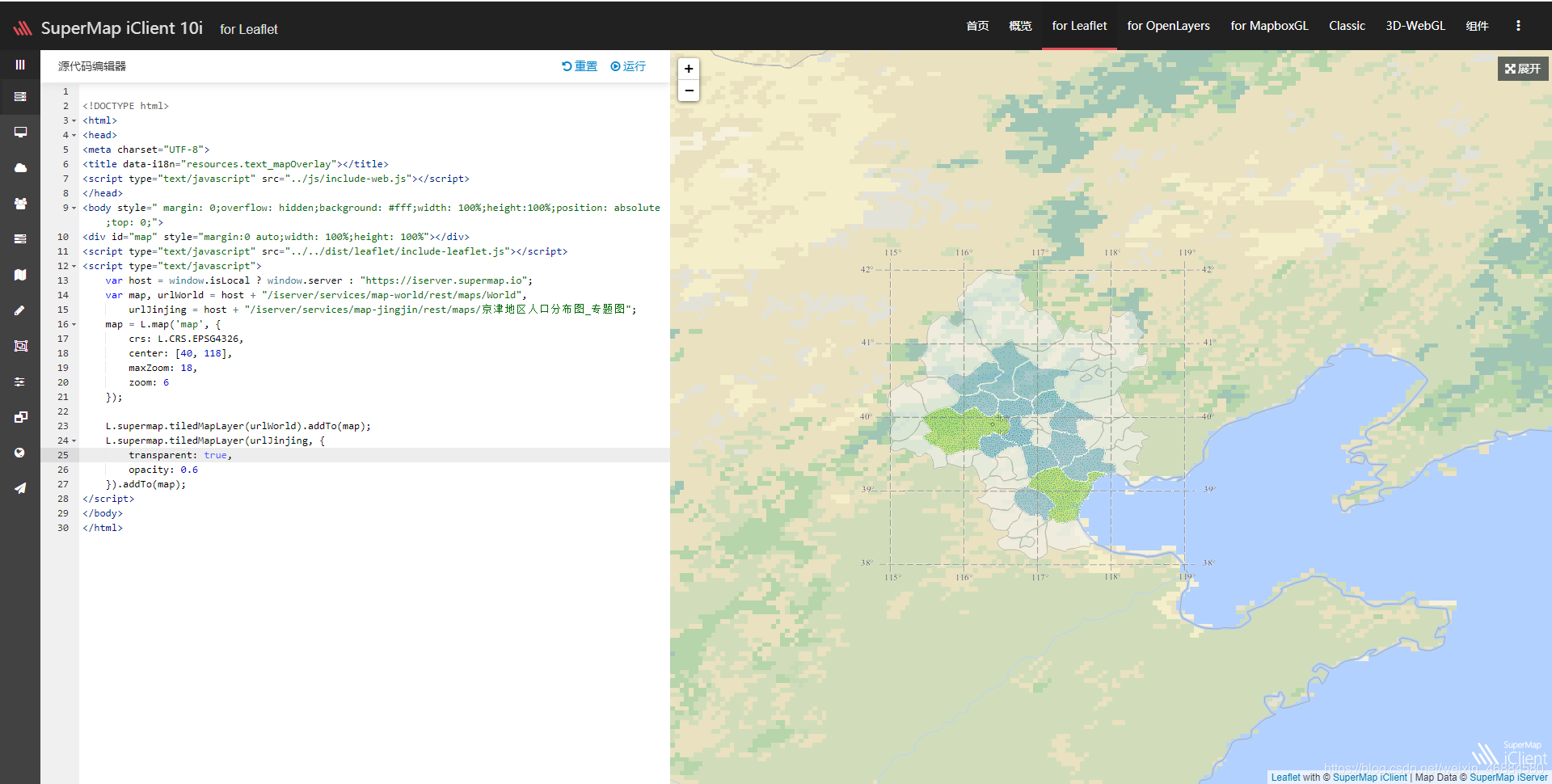This screenshot has height=784, width=1552.
Task: Select the 3D-WebGL navigation tab
Action: [1415, 26]
